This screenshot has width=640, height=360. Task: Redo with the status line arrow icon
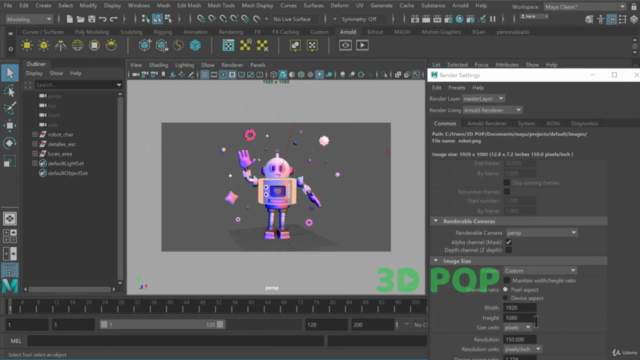113,19
